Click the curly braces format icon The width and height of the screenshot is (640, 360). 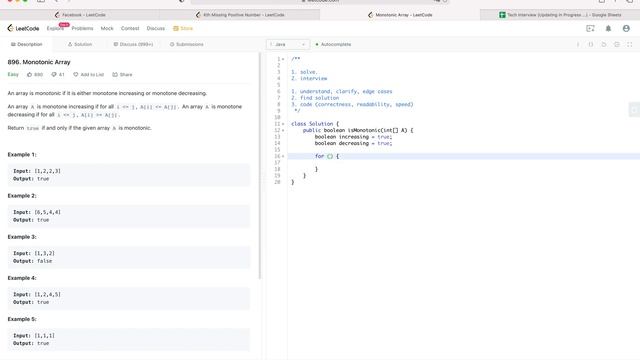[591, 44]
